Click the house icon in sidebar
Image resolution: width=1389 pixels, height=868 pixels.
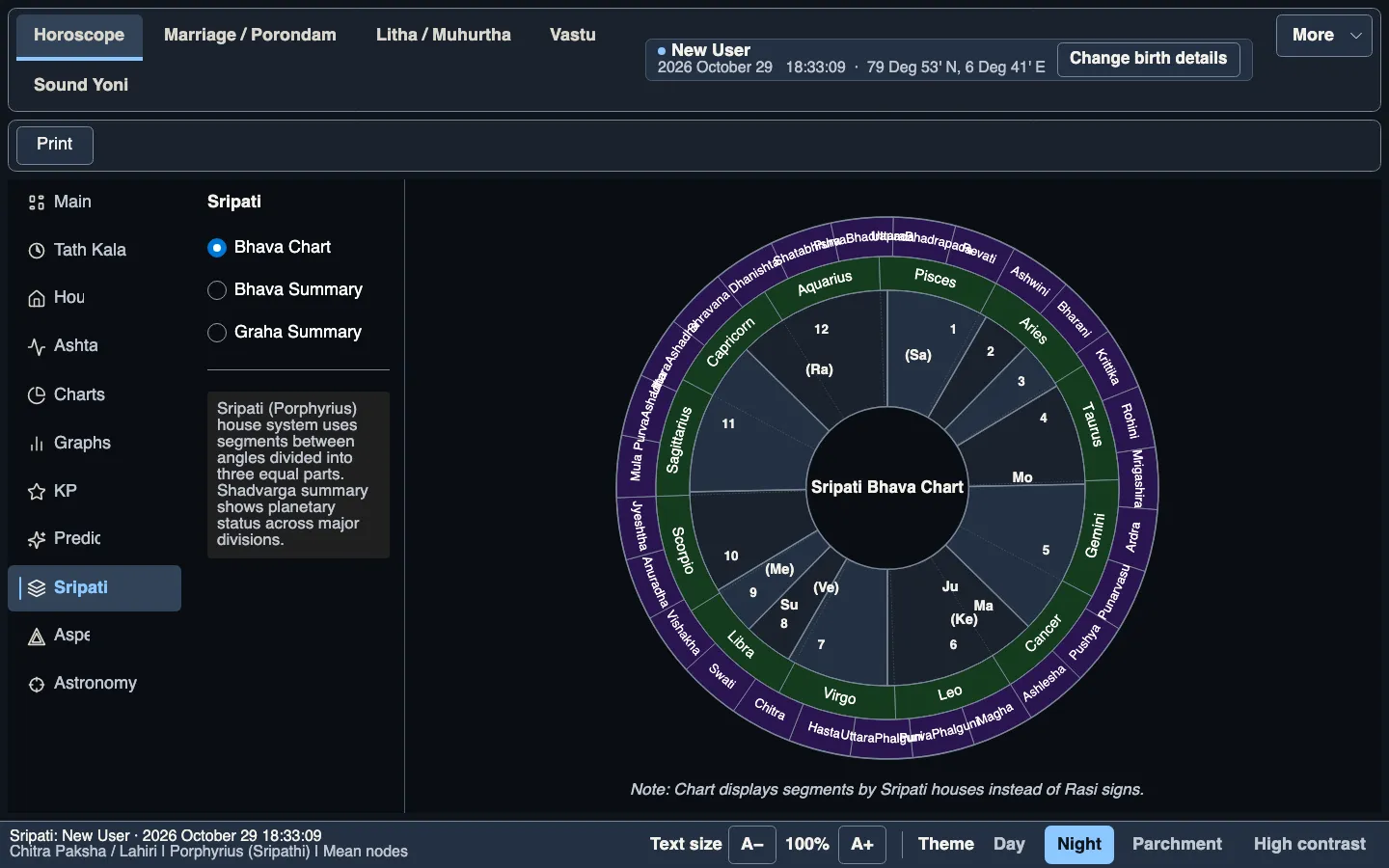pyautogui.click(x=37, y=298)
